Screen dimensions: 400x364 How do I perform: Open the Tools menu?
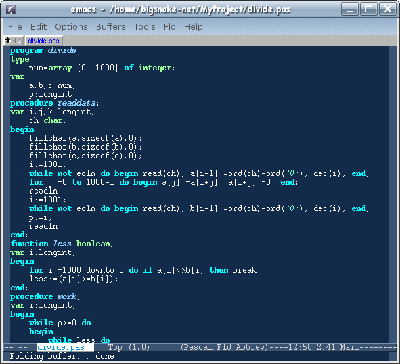click(145, 27)
